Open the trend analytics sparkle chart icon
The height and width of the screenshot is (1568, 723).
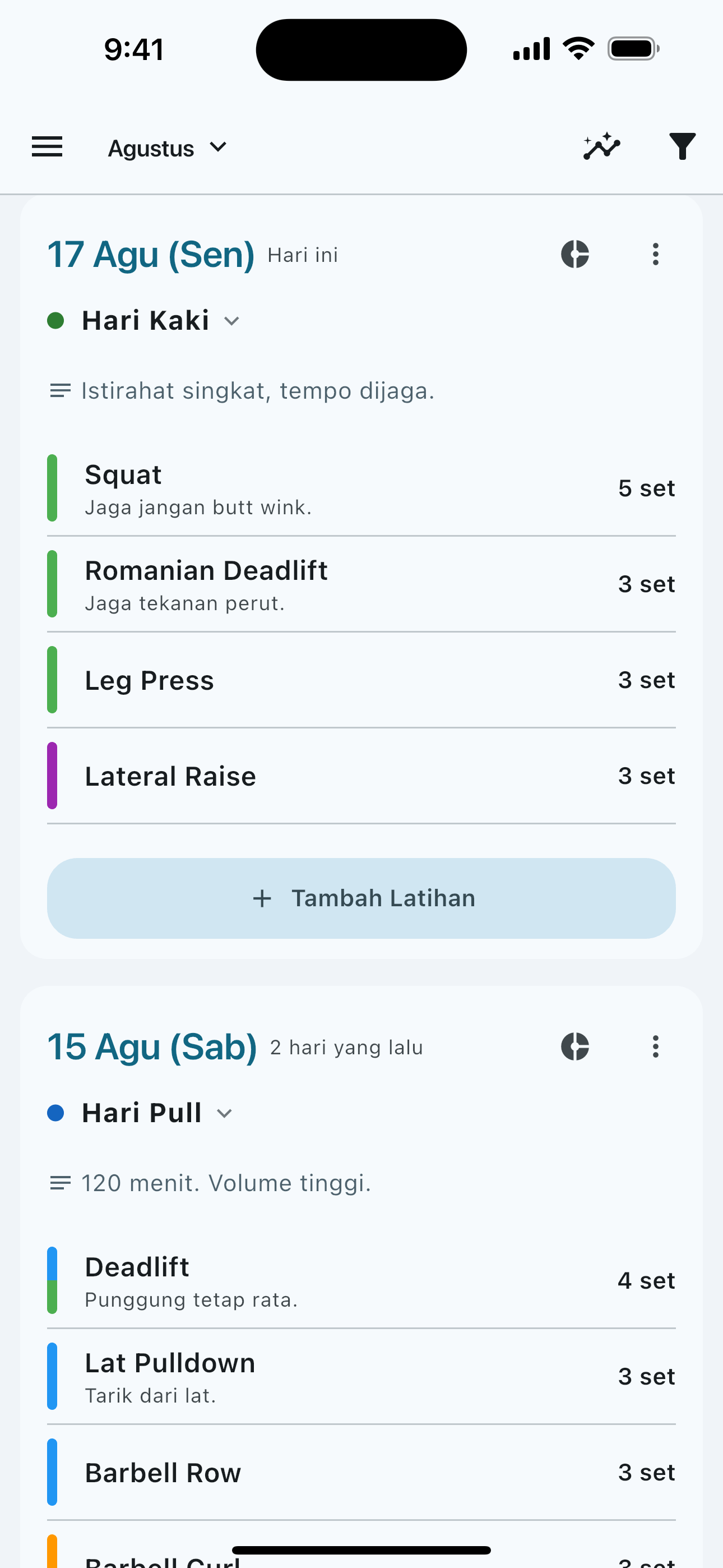click(x=601, y=147)
